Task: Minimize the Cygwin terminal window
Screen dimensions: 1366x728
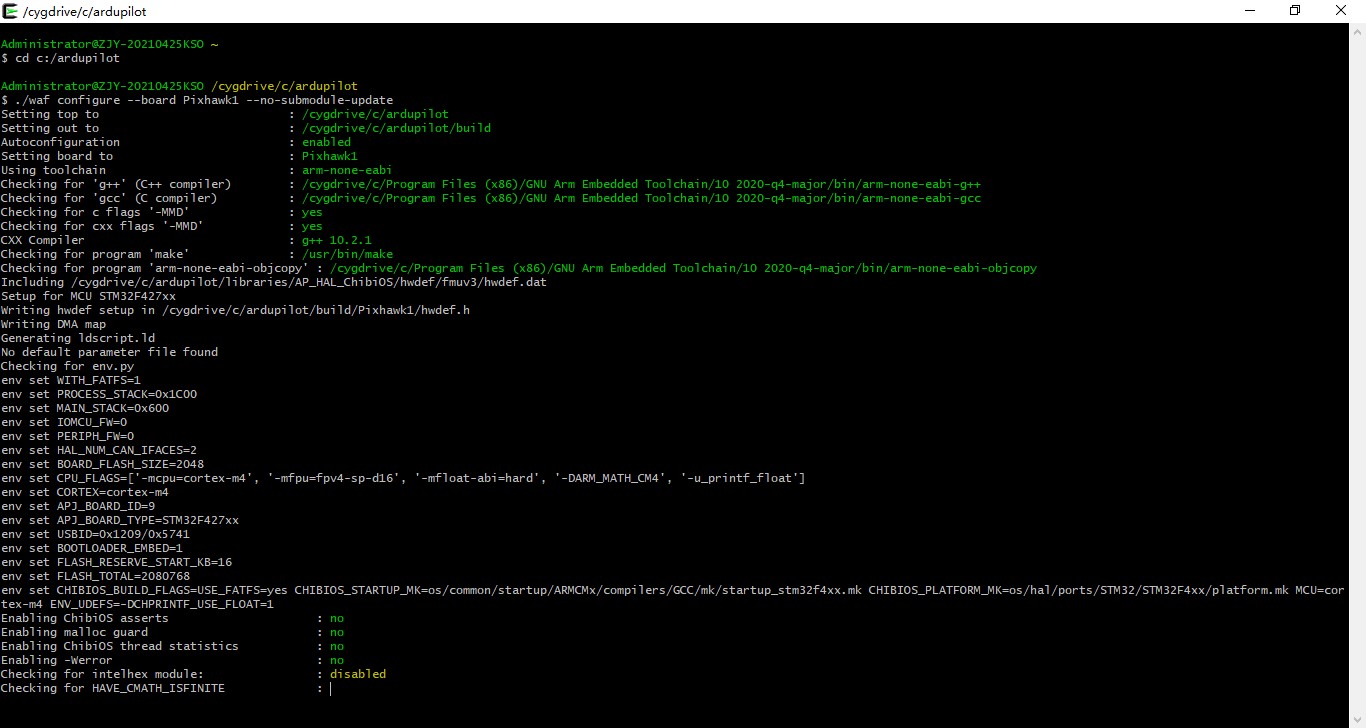Action: click(x=1250, y=11)
